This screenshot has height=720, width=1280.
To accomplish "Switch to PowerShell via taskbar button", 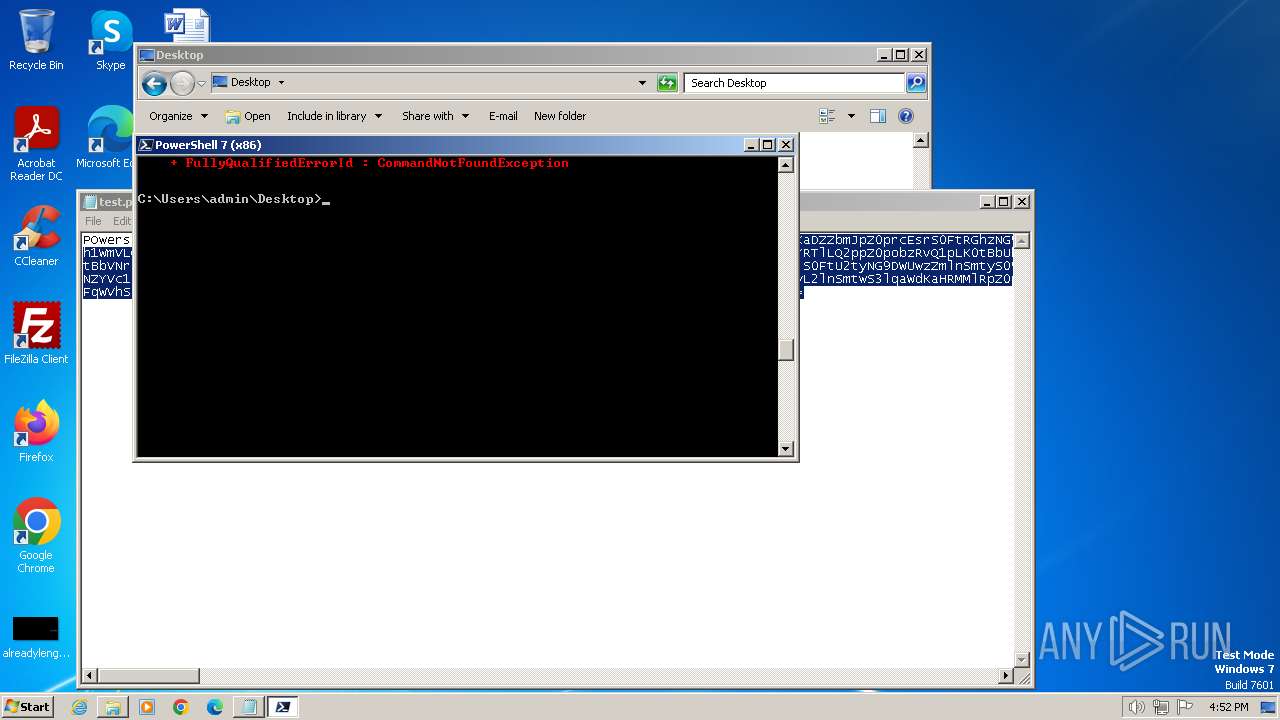I will [x=282, y=707].
